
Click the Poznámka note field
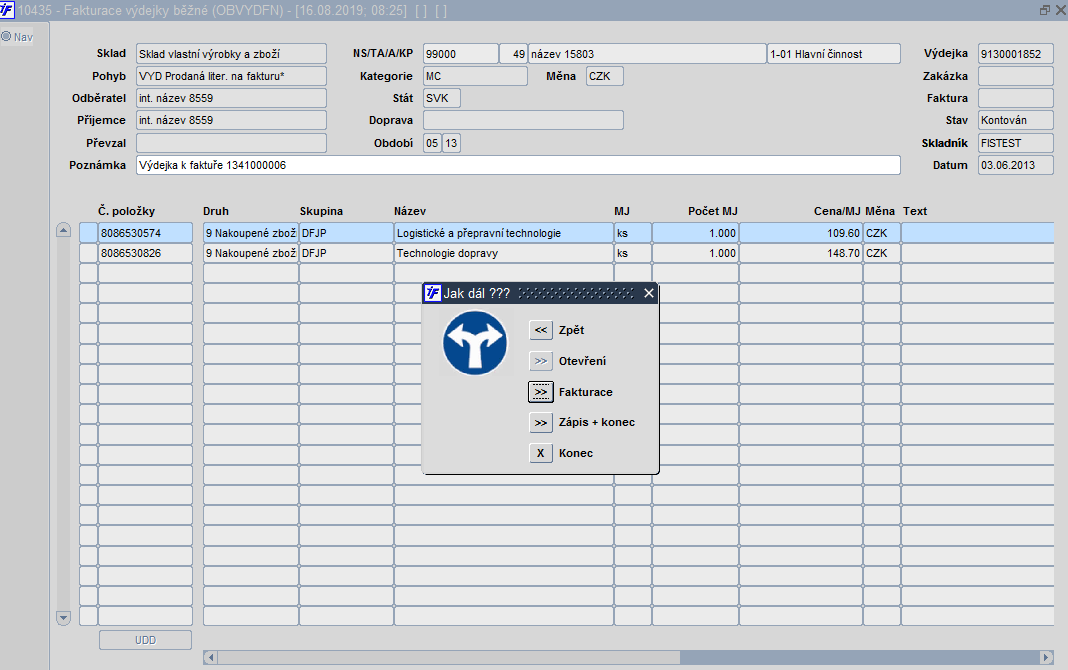point(518,165)
